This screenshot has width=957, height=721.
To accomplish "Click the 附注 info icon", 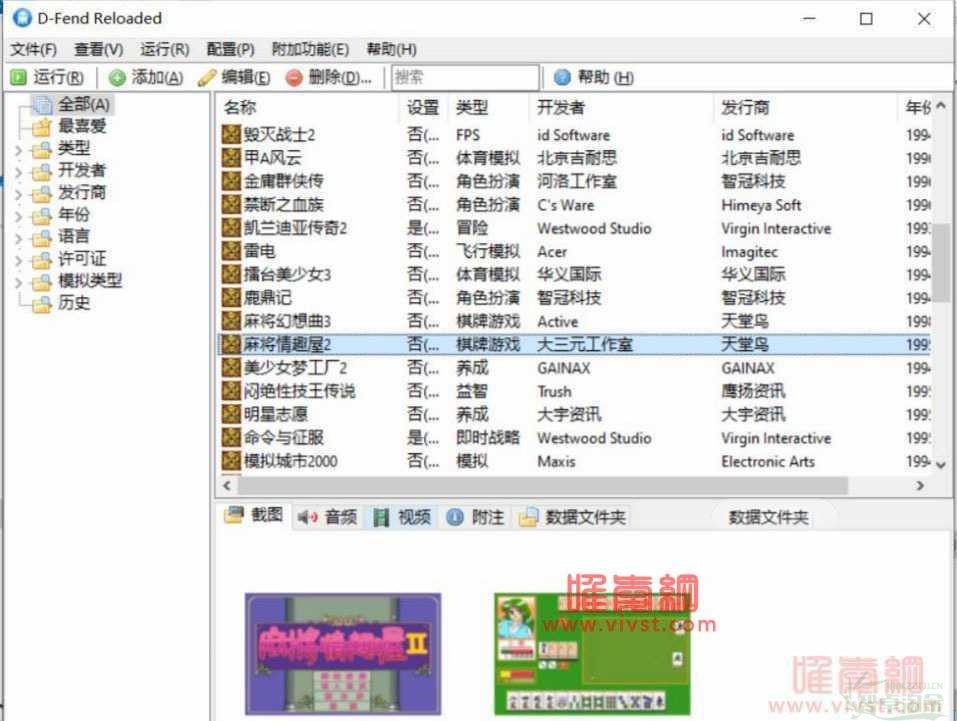I will 455,516.
